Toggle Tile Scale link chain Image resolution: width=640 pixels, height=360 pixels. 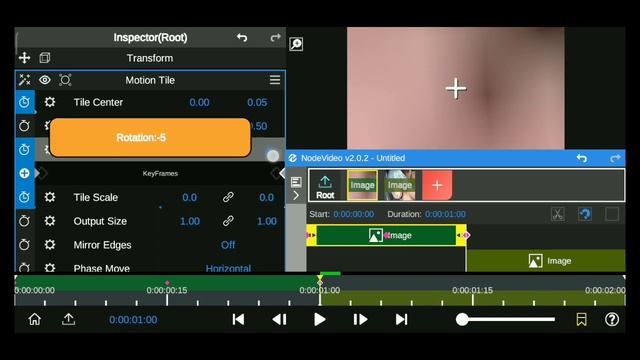[x=228, y=198]
